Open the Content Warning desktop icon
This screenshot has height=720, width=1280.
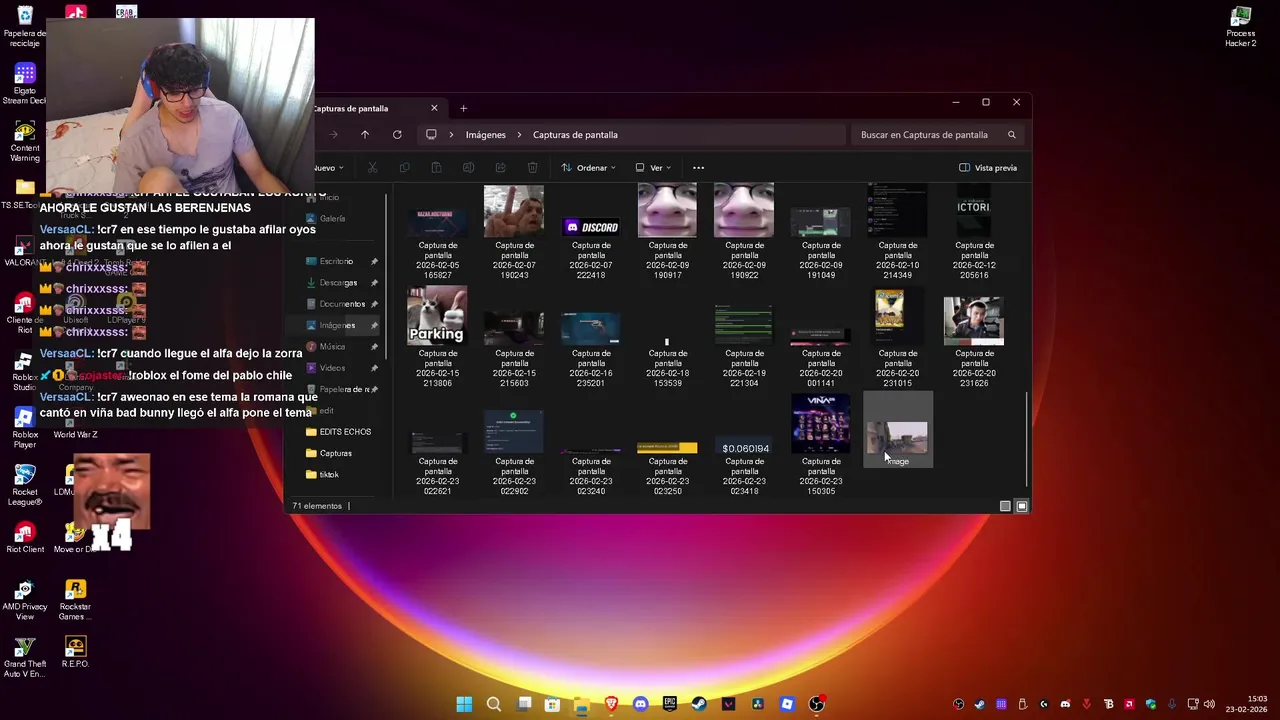pyautogui.click(x=25, y=142)
